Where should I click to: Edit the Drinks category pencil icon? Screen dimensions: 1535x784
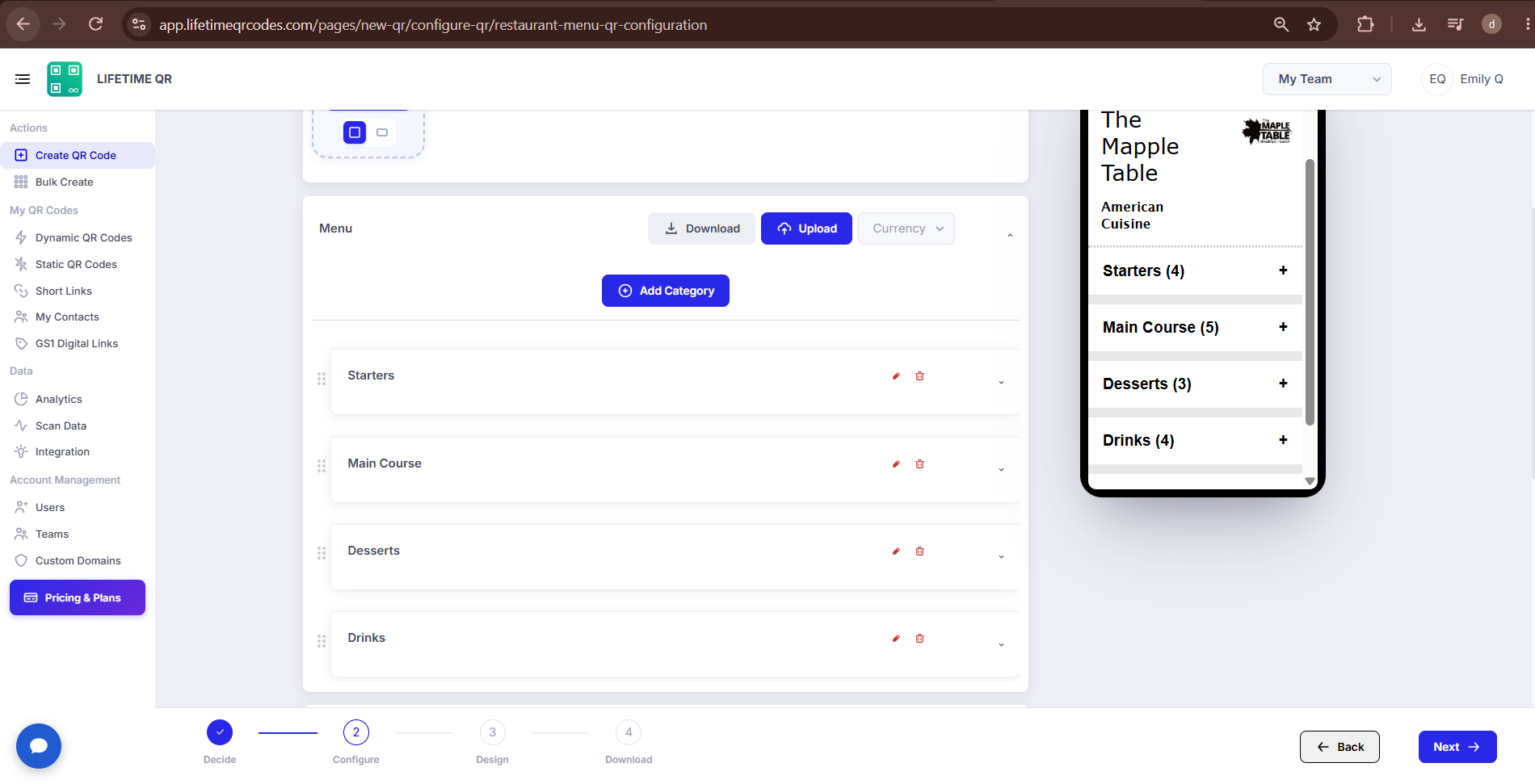896,639
